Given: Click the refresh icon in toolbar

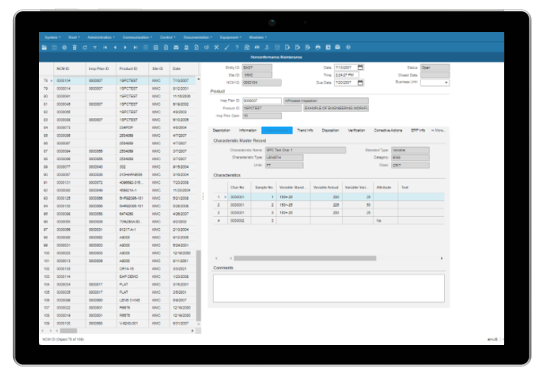Looking at the screenshot, I should (x=84, y=48).
